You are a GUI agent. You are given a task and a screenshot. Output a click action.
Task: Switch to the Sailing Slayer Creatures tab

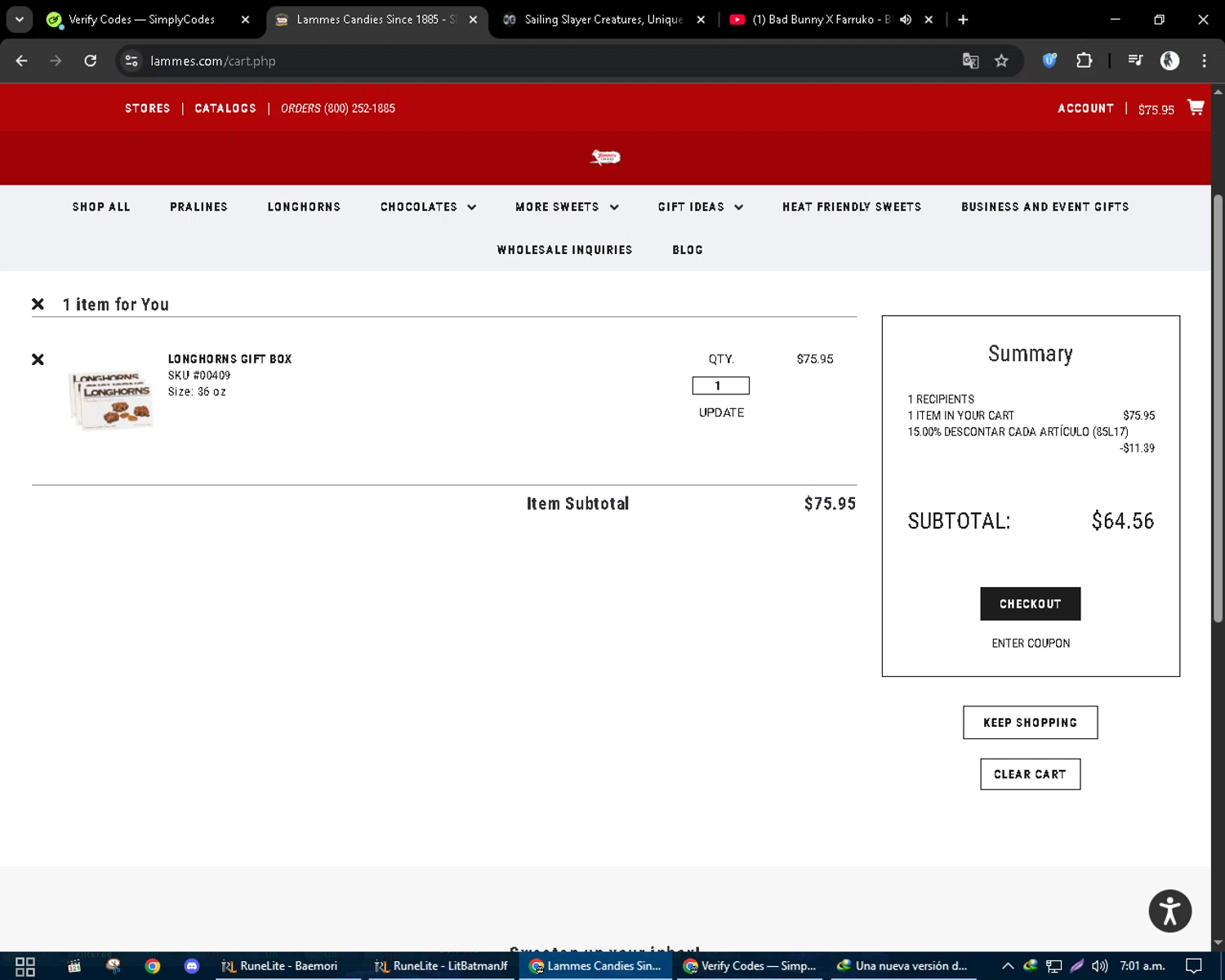pyautogui.click(x=604, y=20)
